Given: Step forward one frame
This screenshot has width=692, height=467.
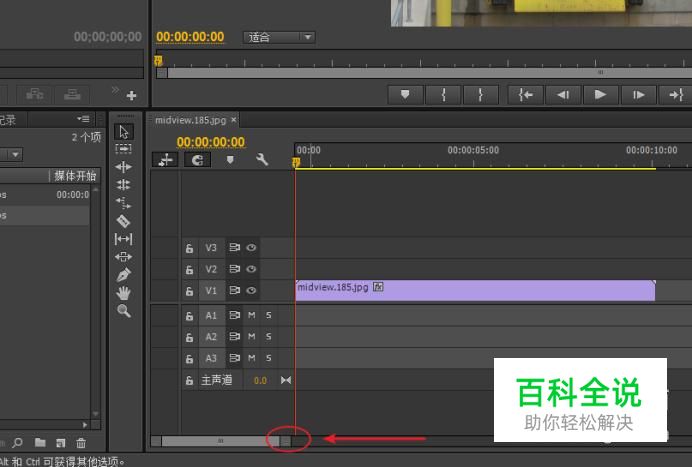Looking at the screenshot, I should [x=638, y=94].
